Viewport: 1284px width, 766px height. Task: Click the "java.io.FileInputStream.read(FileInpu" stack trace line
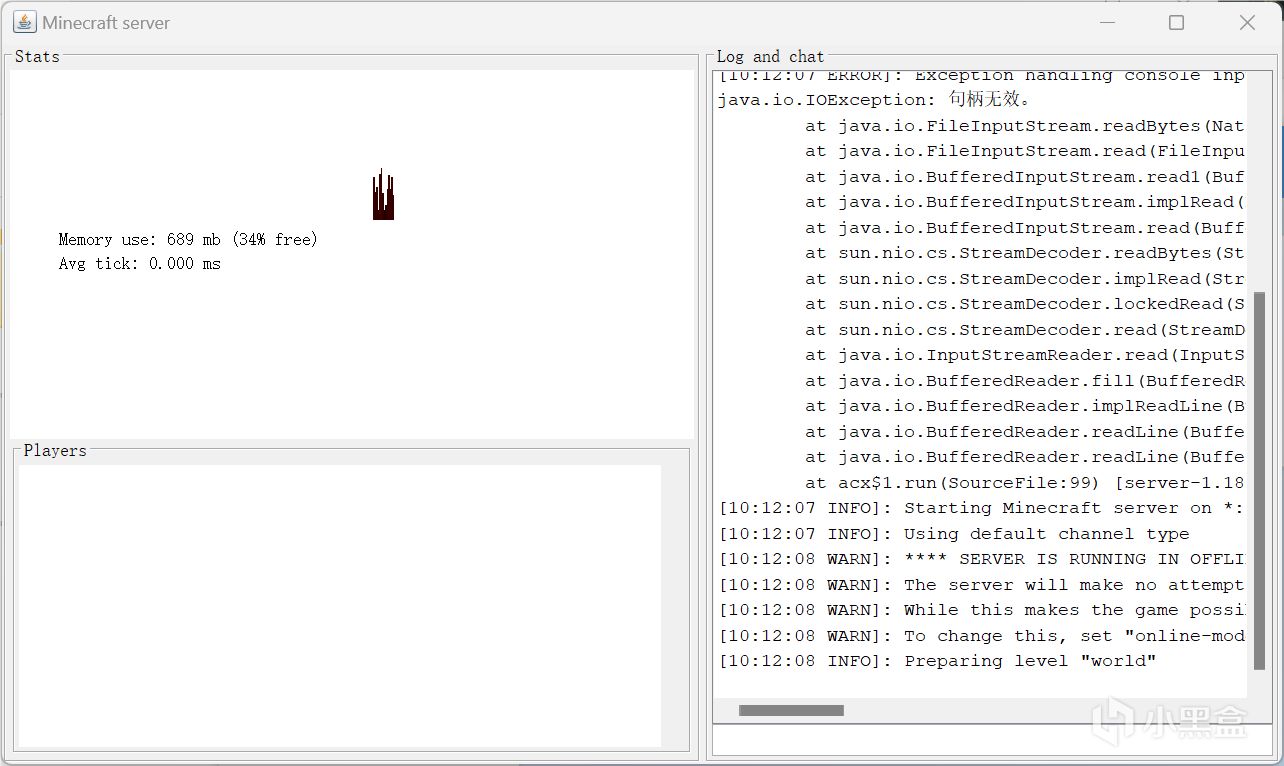(x=1025, y=151)
